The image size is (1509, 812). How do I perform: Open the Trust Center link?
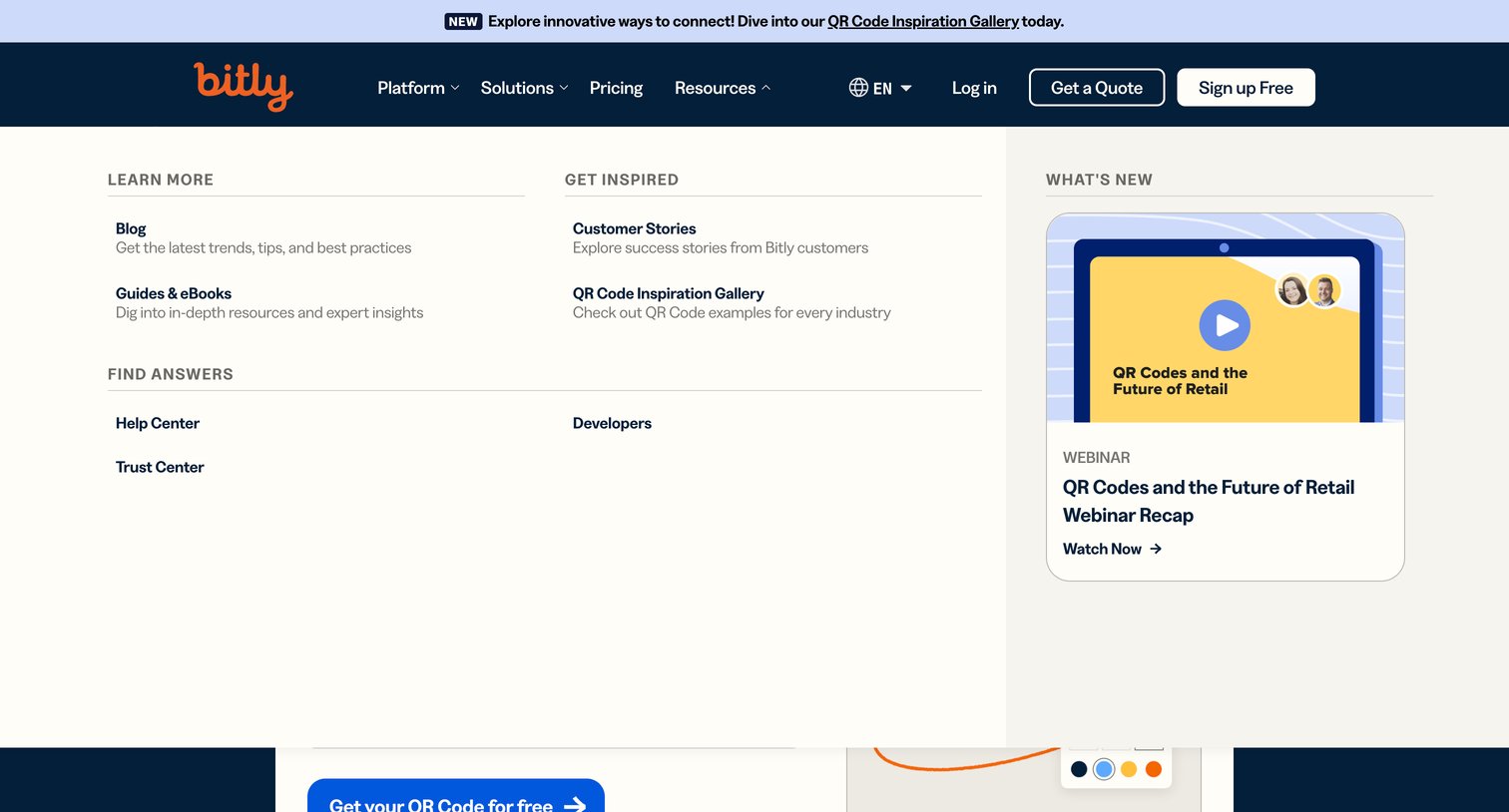coord(160,467)
